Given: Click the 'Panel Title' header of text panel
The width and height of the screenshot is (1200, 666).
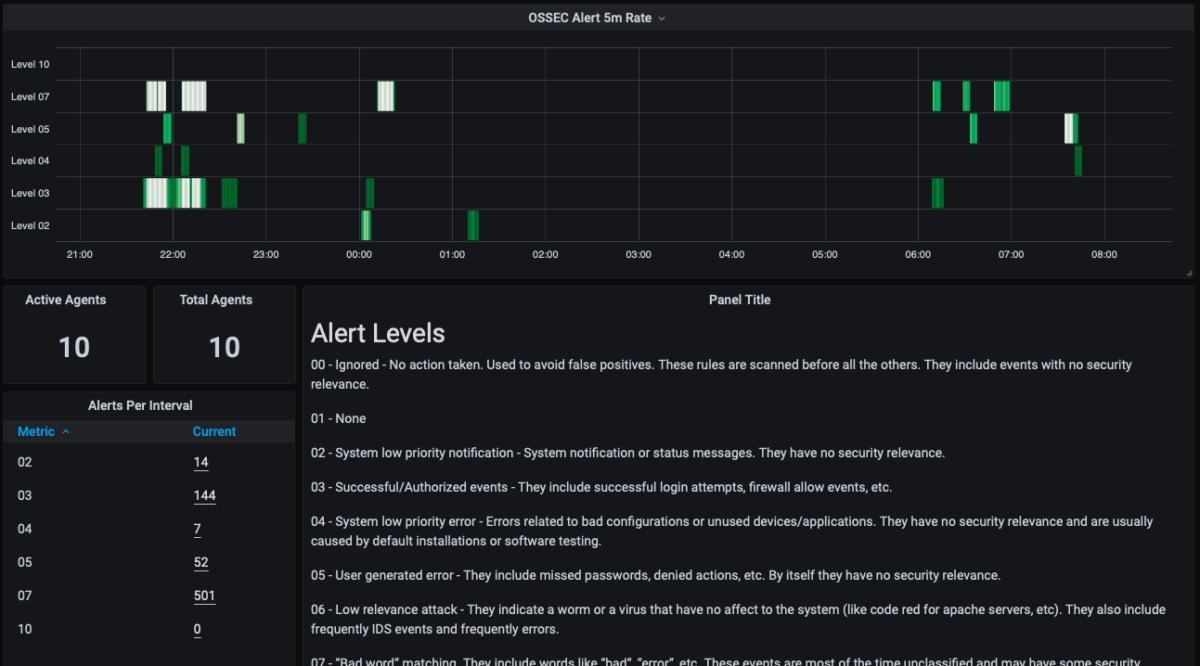Looking at the screenshot, I should [739, 300].
